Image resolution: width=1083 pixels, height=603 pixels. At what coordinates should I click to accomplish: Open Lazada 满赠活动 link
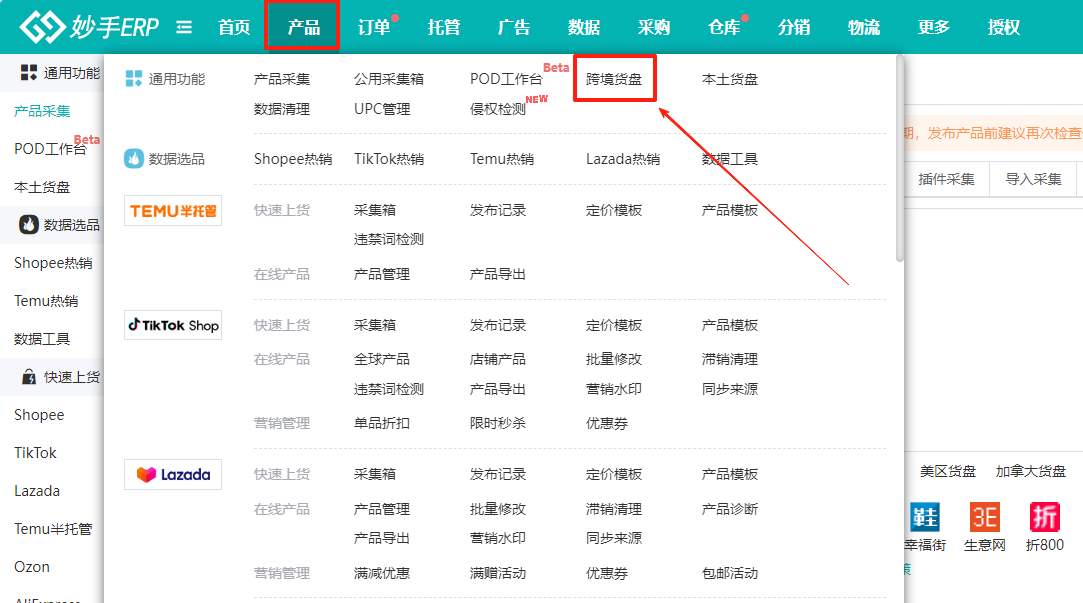(498, 573)
